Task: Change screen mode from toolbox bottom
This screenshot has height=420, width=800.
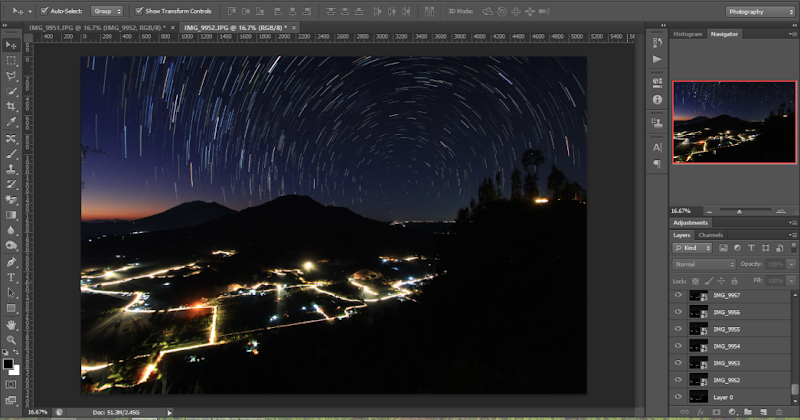Action: point(11,401)
